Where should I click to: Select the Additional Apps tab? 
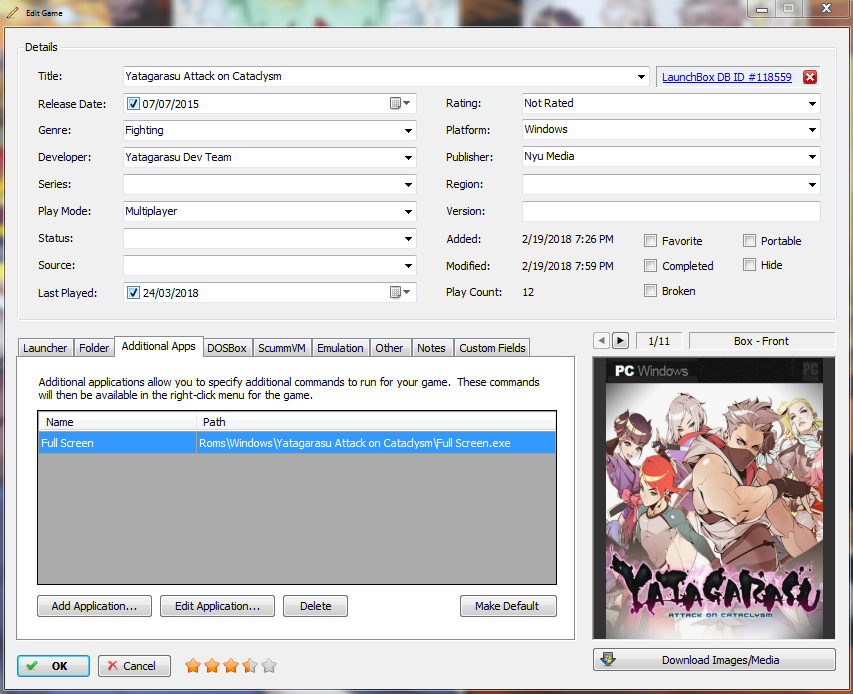(x=158, y=346)
